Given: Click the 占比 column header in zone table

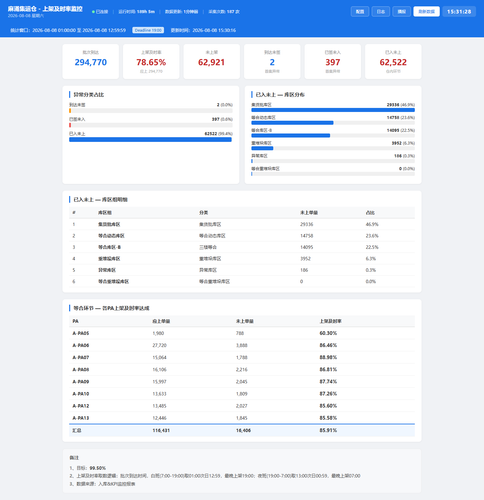Looking at the screenshot, I should click(370, 213).
